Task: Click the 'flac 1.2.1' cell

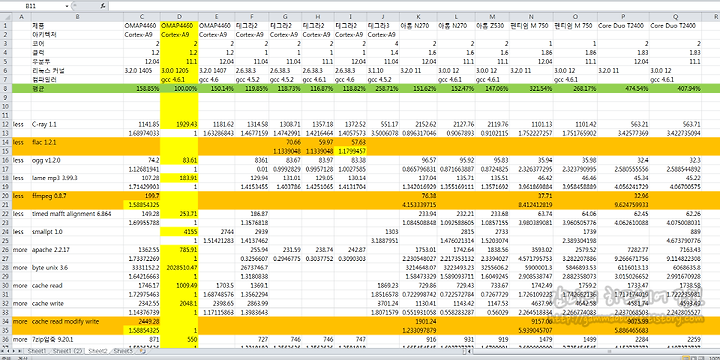Action: tap(77, 142)
